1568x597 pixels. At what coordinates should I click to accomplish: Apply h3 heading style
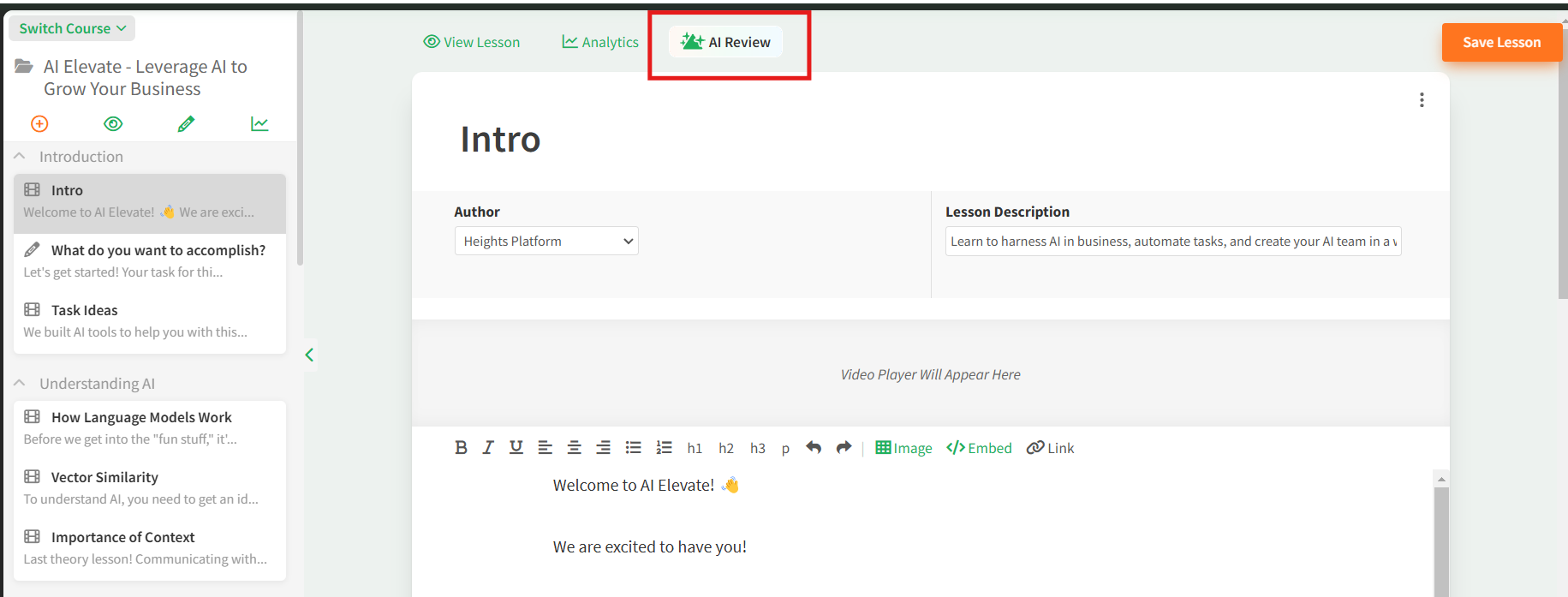tap(758, 448)
